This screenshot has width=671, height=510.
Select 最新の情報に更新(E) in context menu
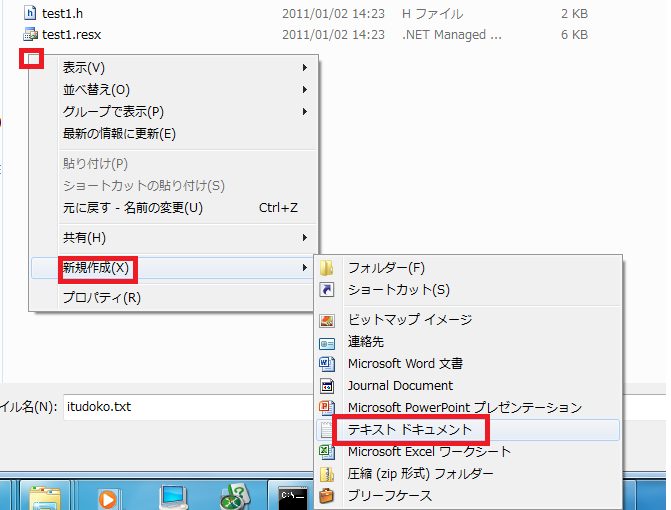pyautogui.click(x=119, y=134)
